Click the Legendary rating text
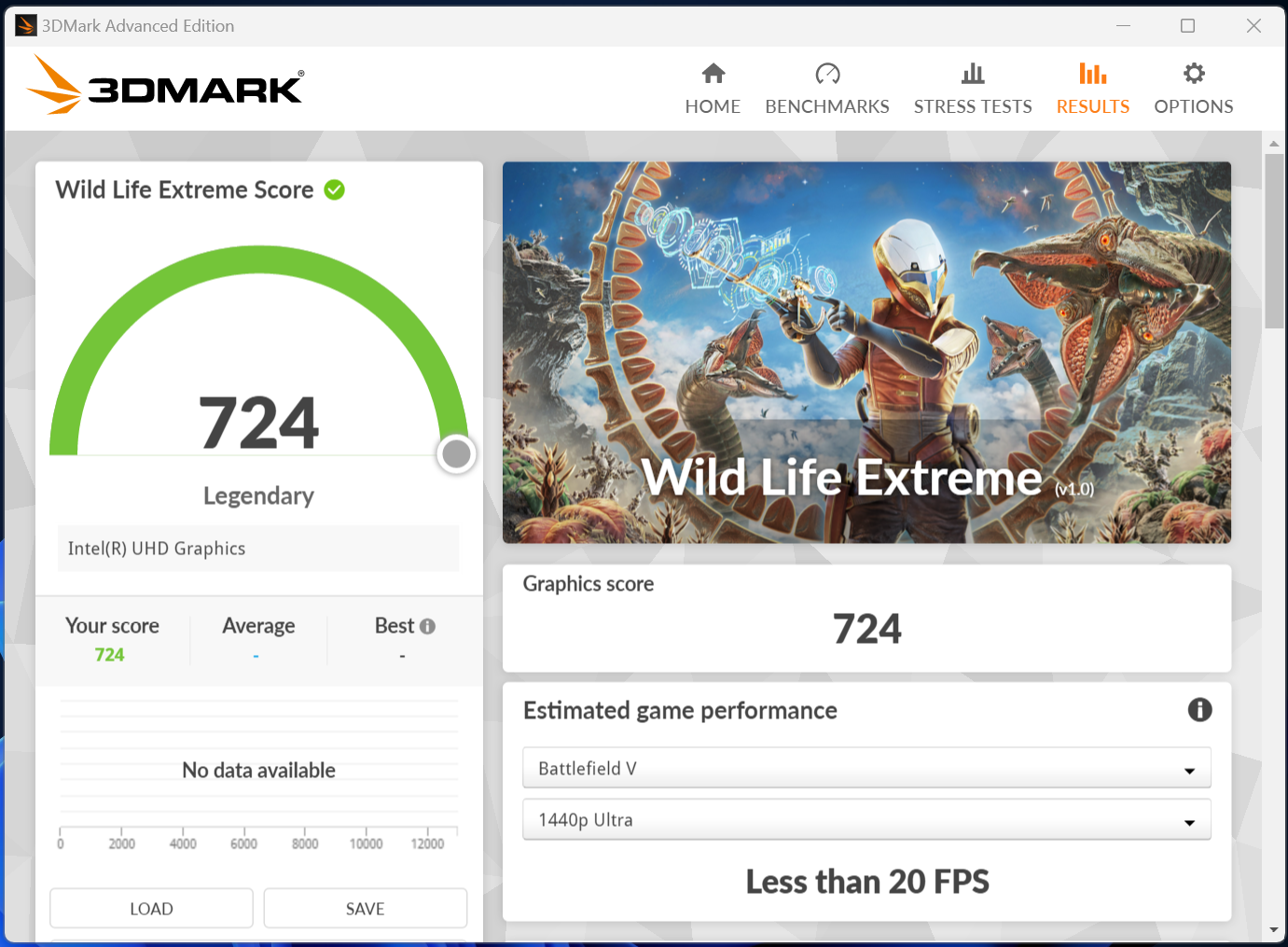The image size is (1288, 947). 258,495
